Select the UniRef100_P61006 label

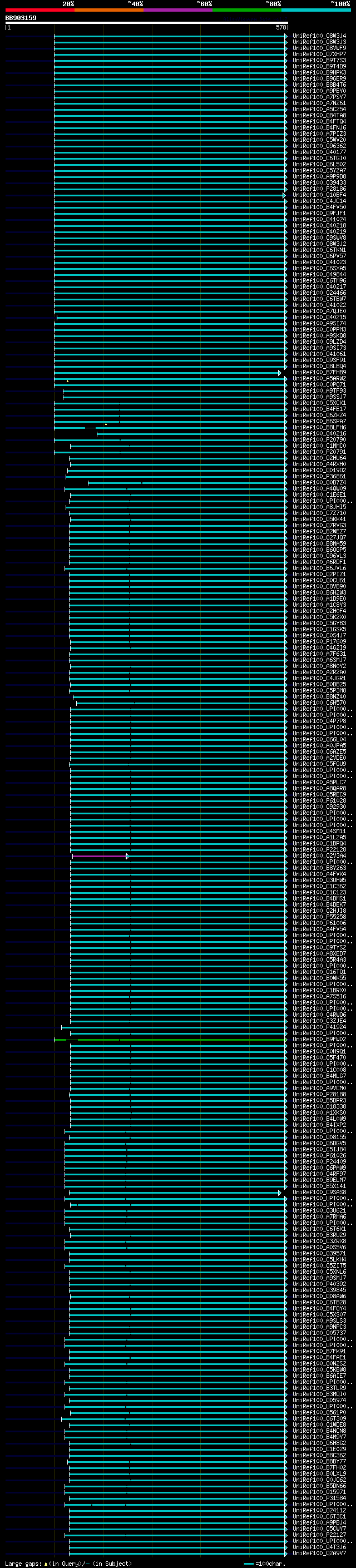point(319,923)
